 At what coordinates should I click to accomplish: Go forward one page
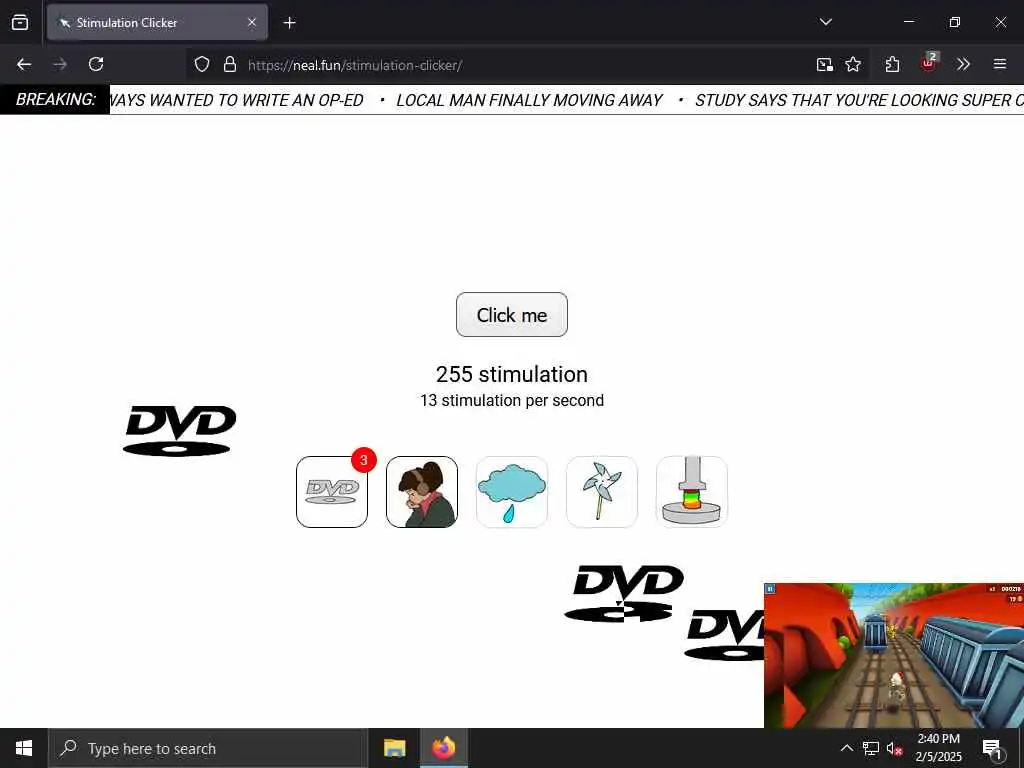[60, 64]
